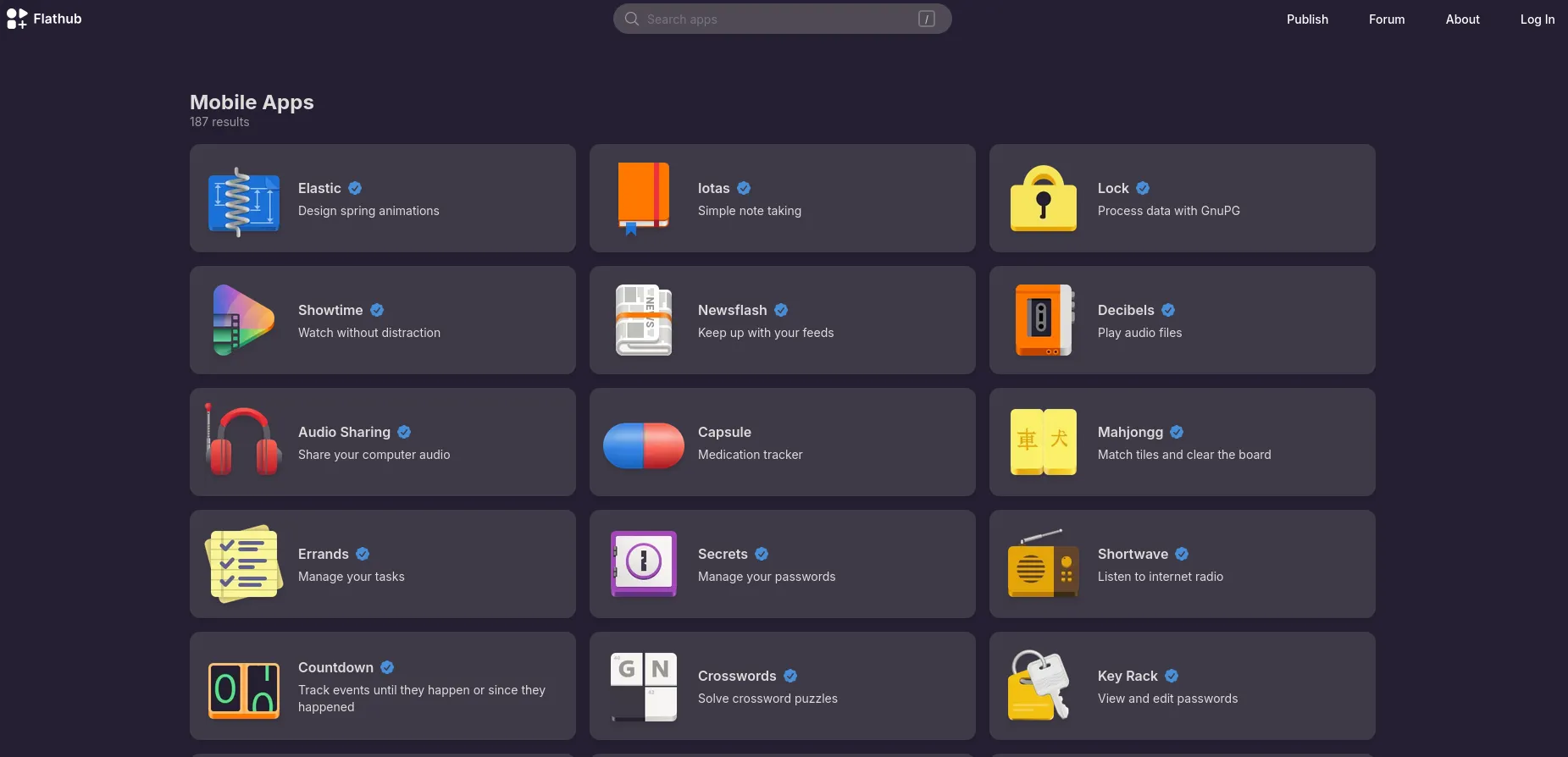The height and width of the screenshot is (757, 1568).
Task: Click verified badge next to Key Rack
Action: point(1172,676)
